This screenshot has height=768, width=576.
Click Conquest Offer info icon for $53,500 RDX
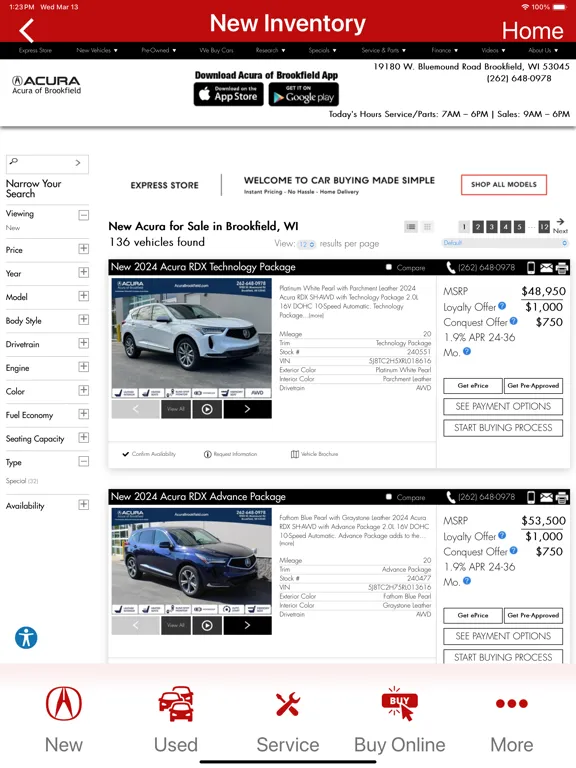pyautogui.click(x=513, y=550)
